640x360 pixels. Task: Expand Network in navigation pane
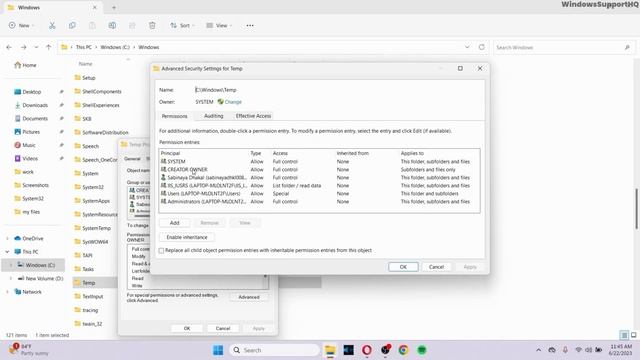(7, 292)
